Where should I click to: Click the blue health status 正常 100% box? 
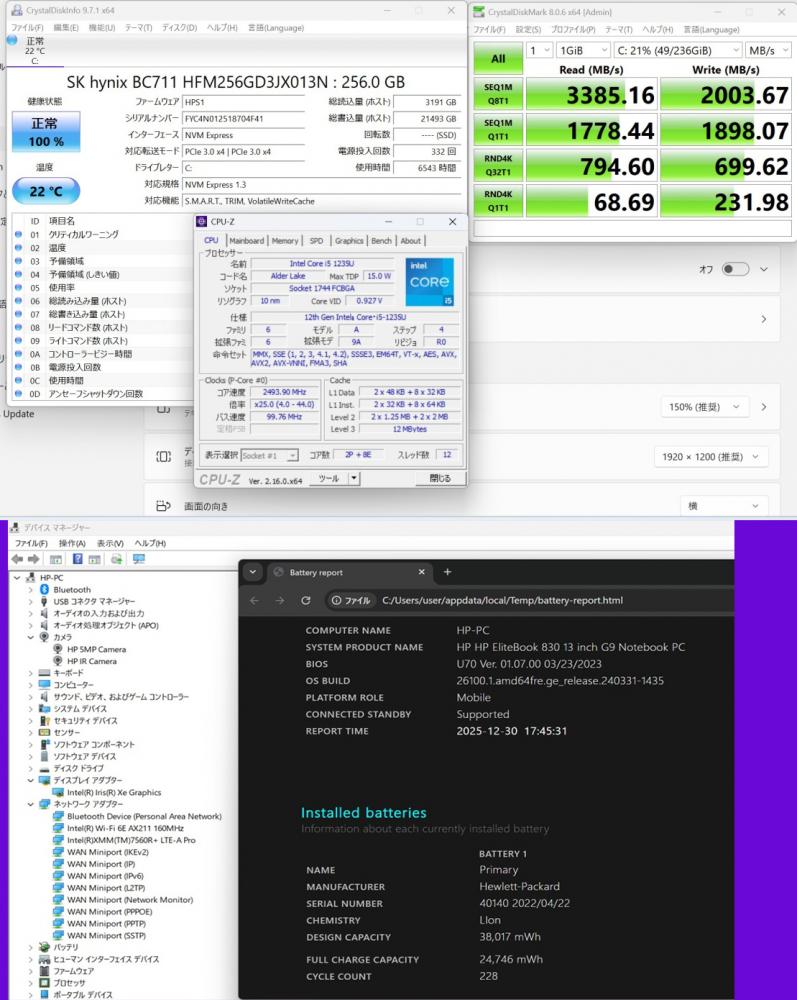coord(44,133)
